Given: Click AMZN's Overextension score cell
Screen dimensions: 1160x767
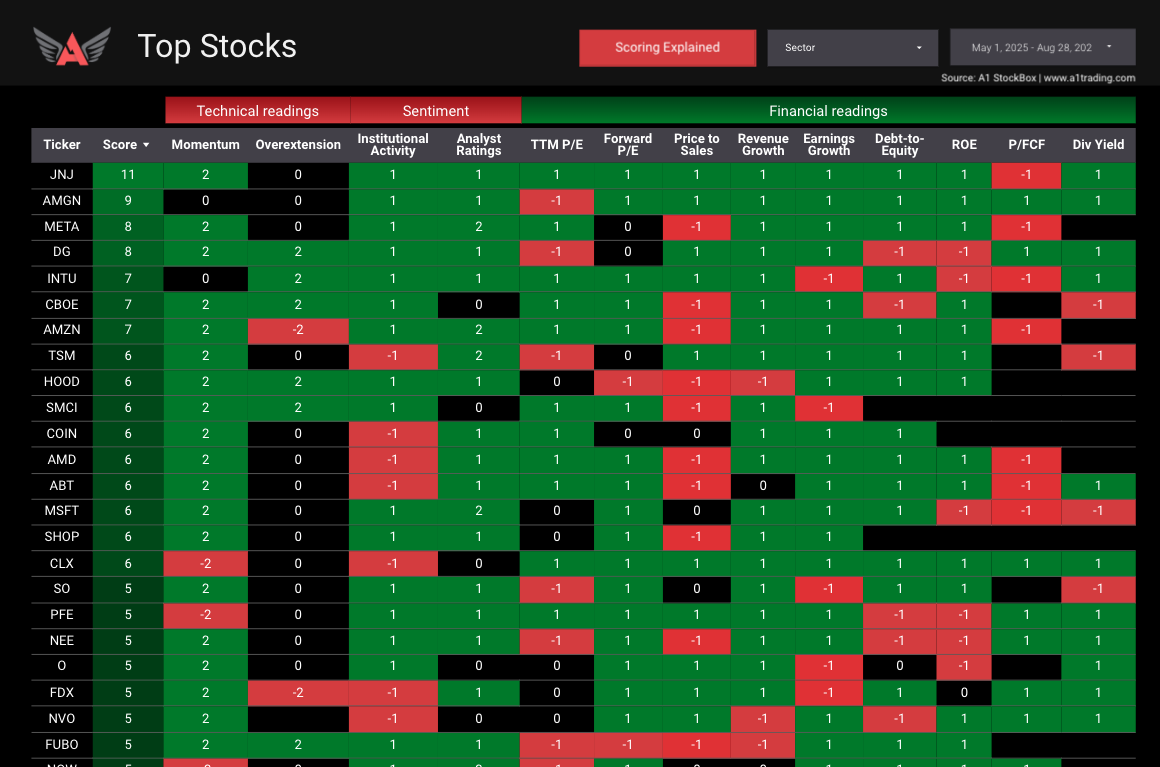Looking at the screenshot, I should pos(298,330).
